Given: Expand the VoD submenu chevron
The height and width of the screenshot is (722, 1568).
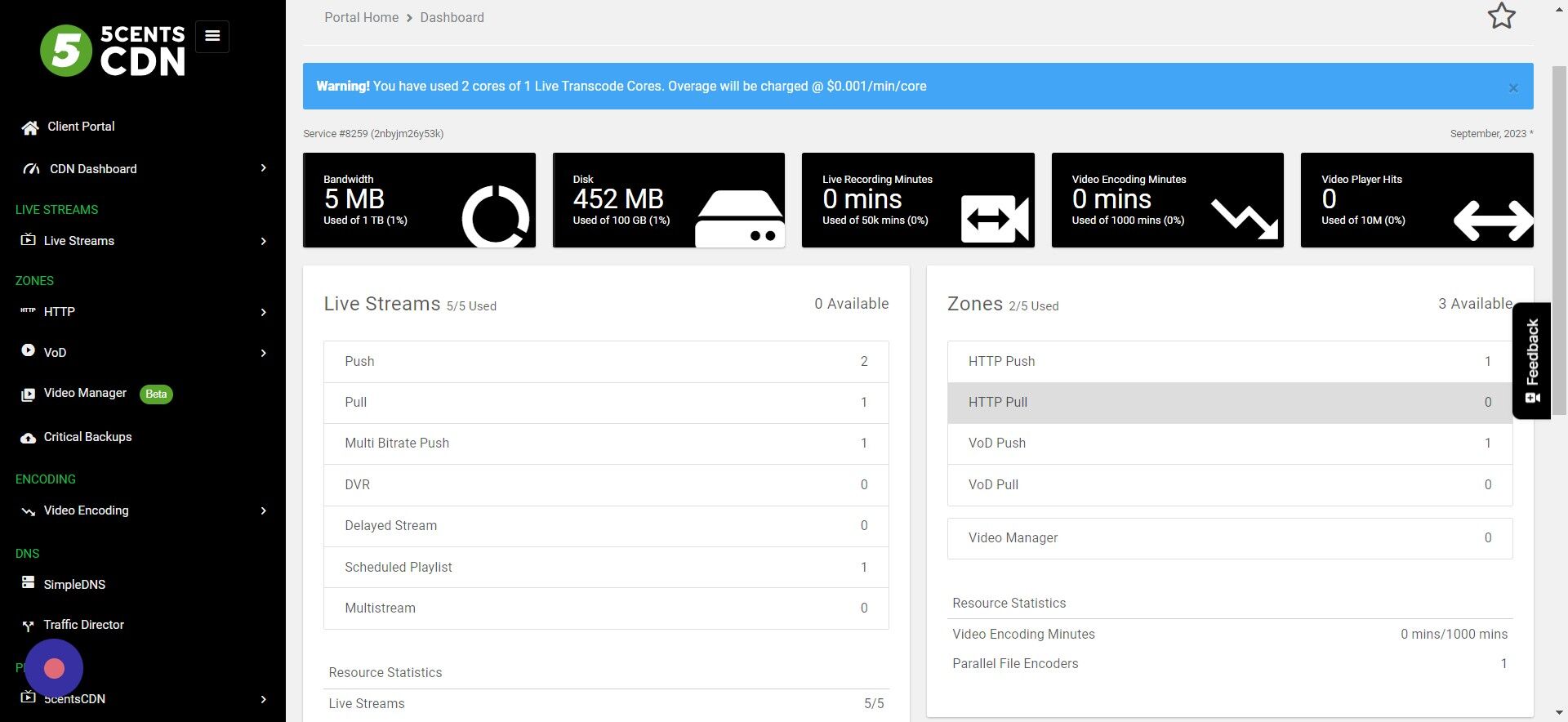Looking at the screenshot, I should coord(263,353).
